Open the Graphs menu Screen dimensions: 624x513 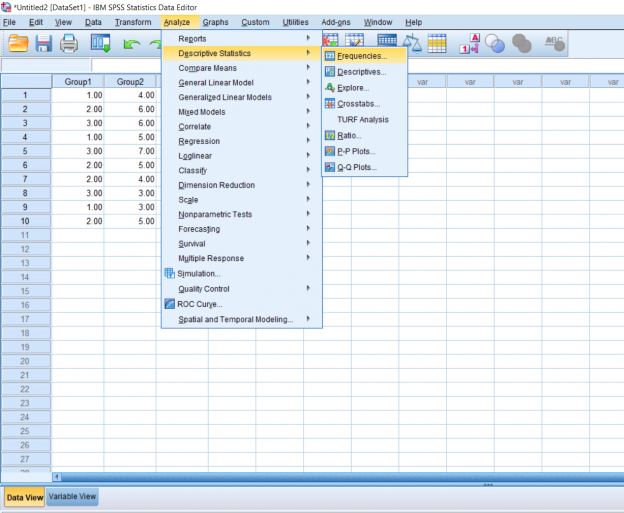215,22
